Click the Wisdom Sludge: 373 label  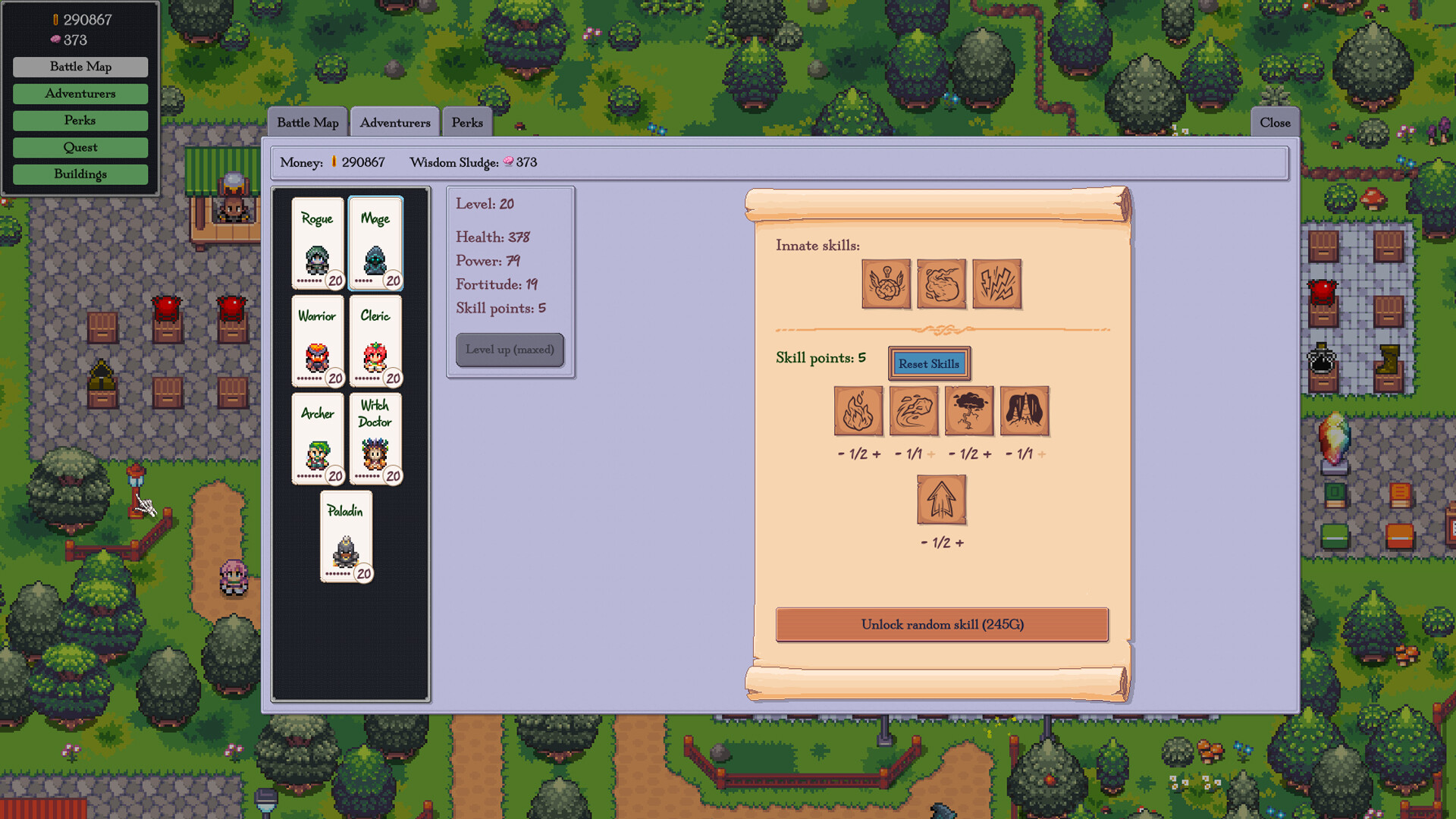[x=473, y=162]
